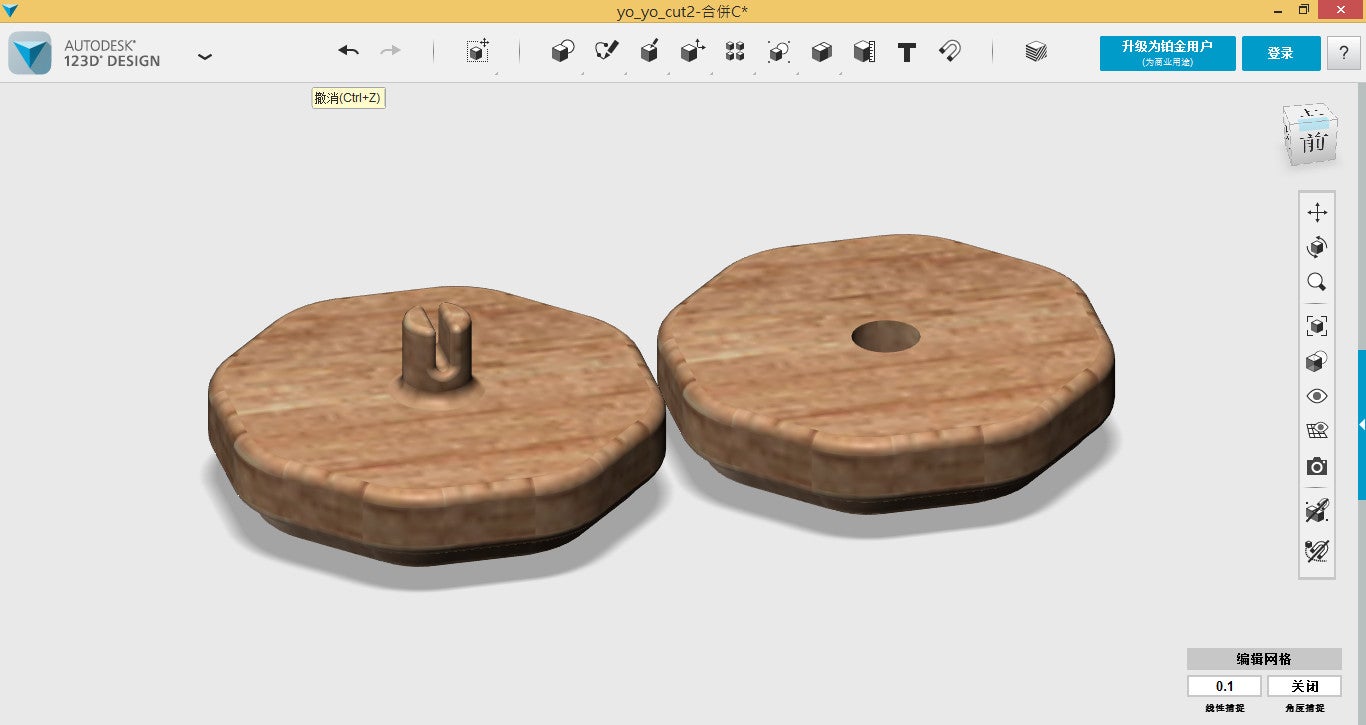
Task: Click the application icon in title bar
Action: pos(10,10)
